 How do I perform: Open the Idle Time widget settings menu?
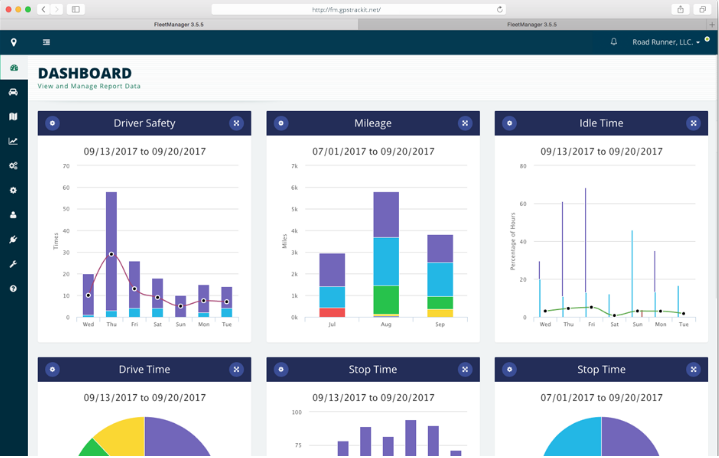509,123
